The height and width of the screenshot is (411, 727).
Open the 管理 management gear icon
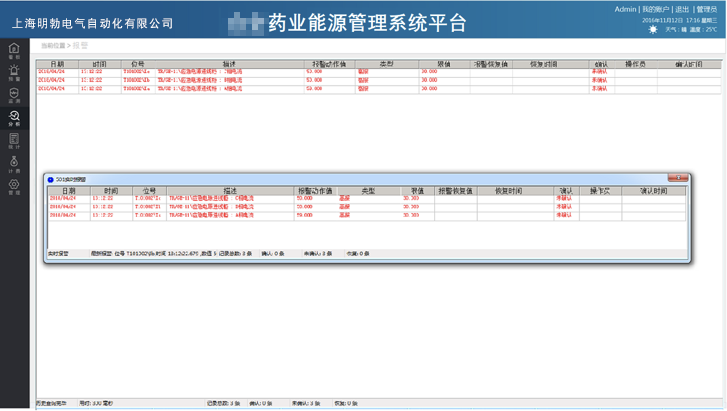14,187
